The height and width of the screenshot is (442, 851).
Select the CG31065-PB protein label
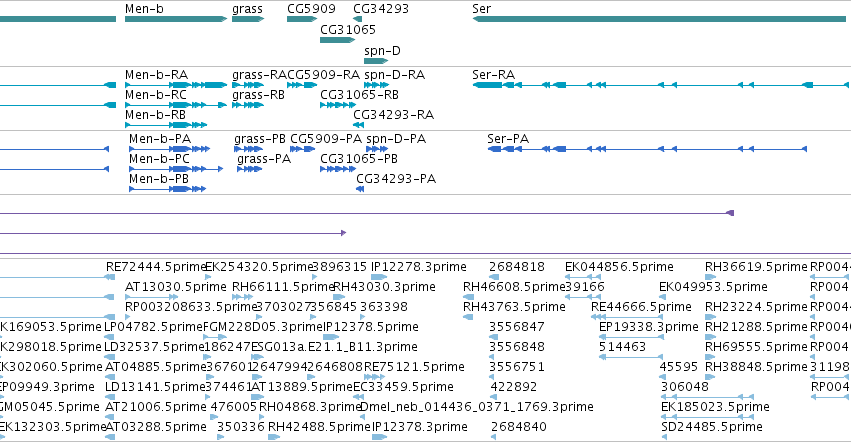(359, 159)
